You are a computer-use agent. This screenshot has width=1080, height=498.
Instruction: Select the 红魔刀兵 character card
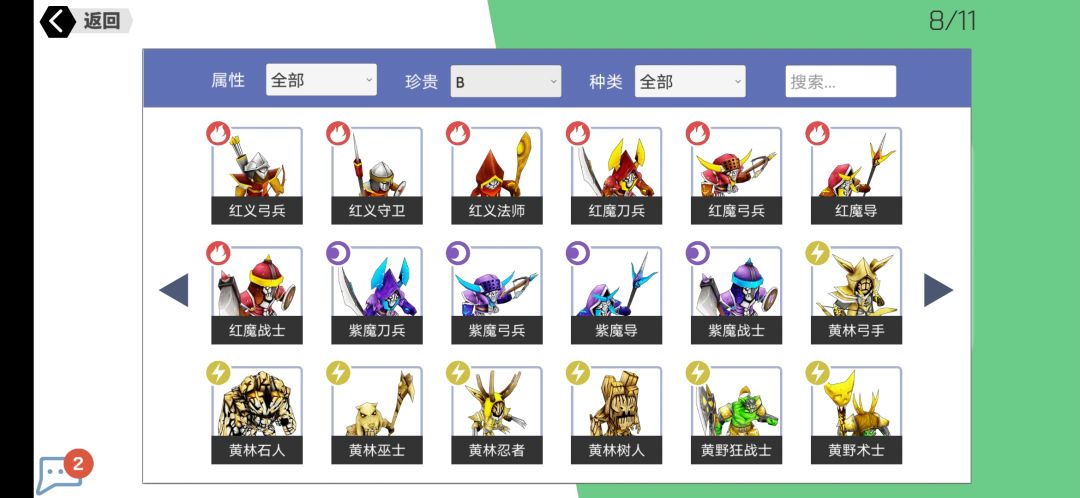[616, 176]
